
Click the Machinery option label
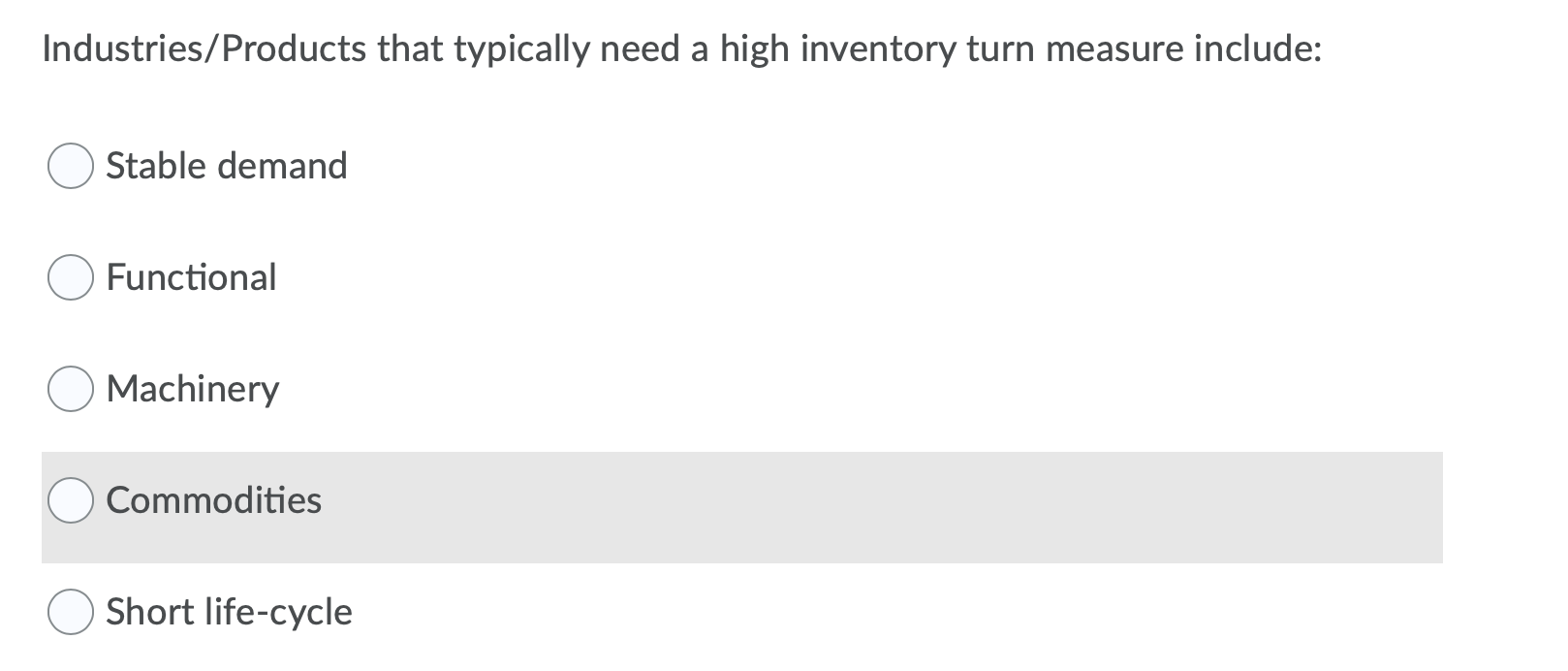[193, 391]
